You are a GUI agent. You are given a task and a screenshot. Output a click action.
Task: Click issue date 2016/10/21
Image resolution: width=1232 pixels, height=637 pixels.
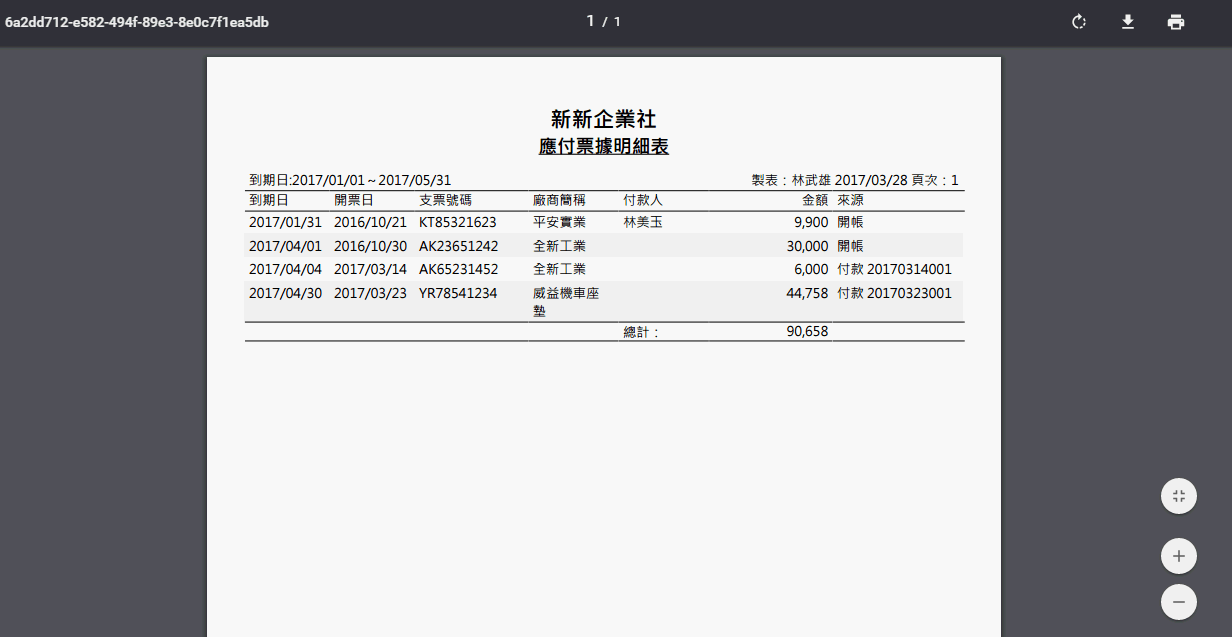point(371,222)
